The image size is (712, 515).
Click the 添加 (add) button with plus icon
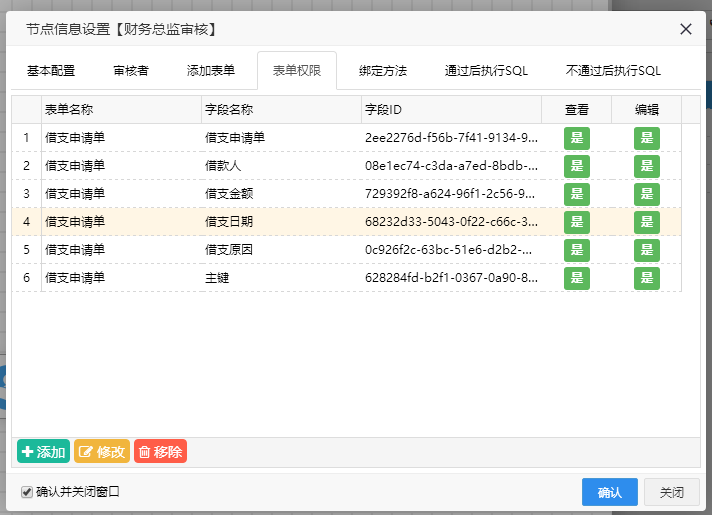click(x=43, y=452)
